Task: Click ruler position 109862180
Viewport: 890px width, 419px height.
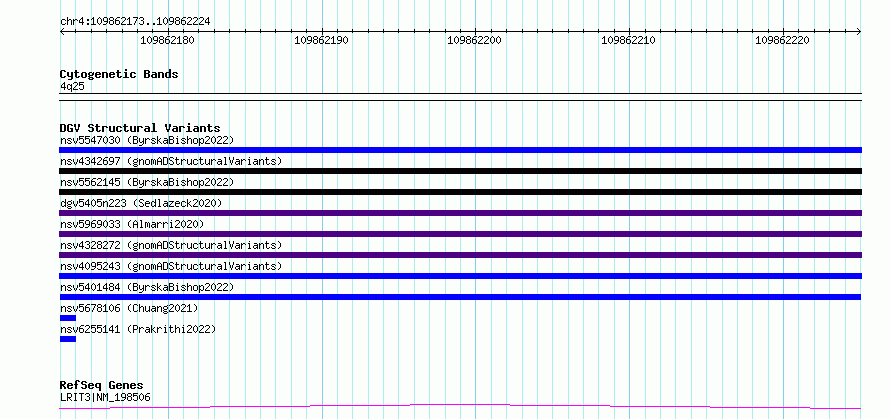Action: point(169,40)
